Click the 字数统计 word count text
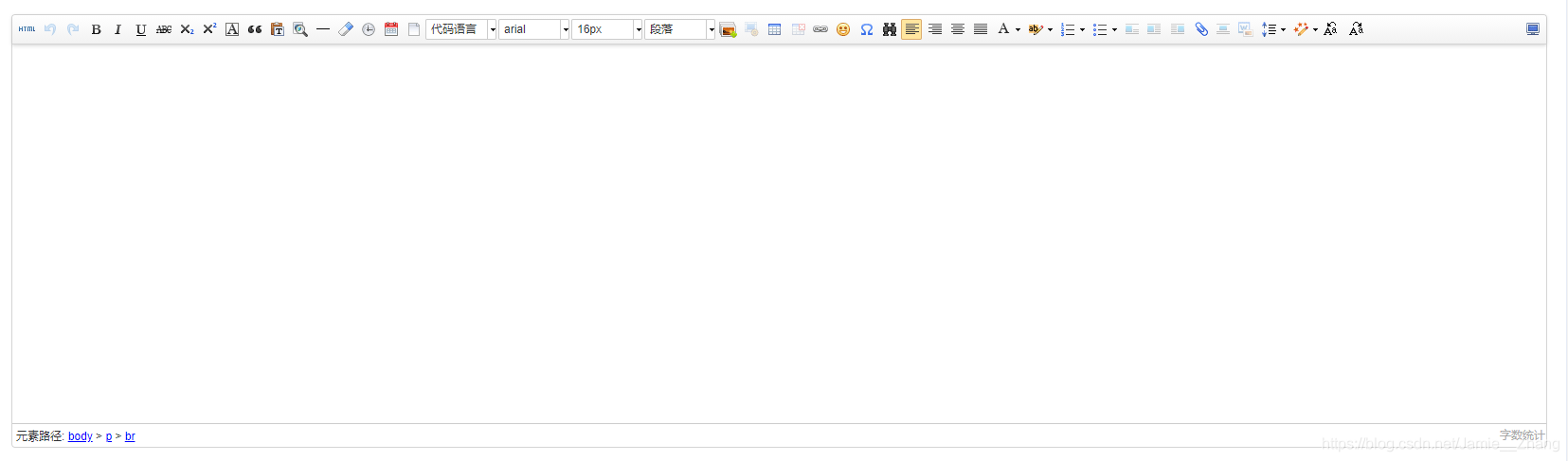The height and width of the screenshot is (461, 1568). point(1522,435)
